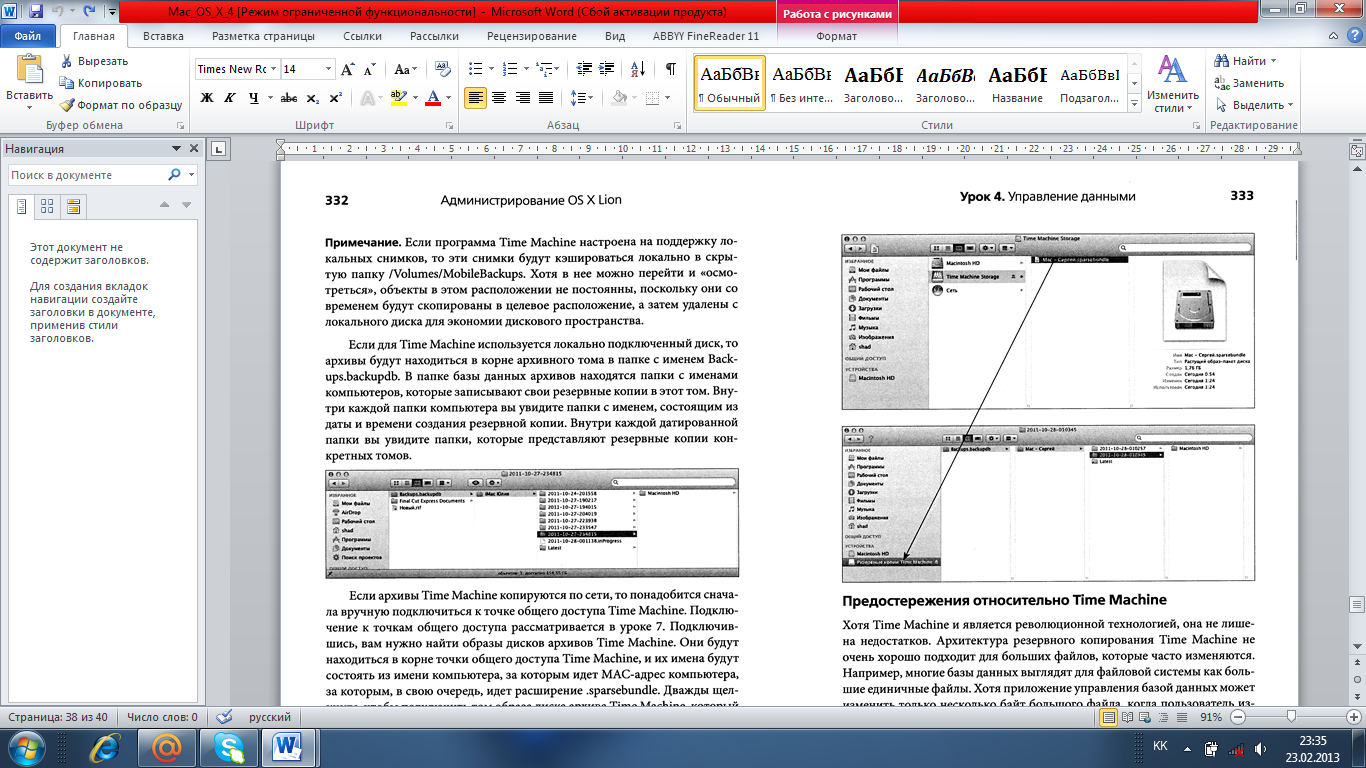Screen dimensions: 1366x768
Task: Center-align the paragraph
Action: 498,98
